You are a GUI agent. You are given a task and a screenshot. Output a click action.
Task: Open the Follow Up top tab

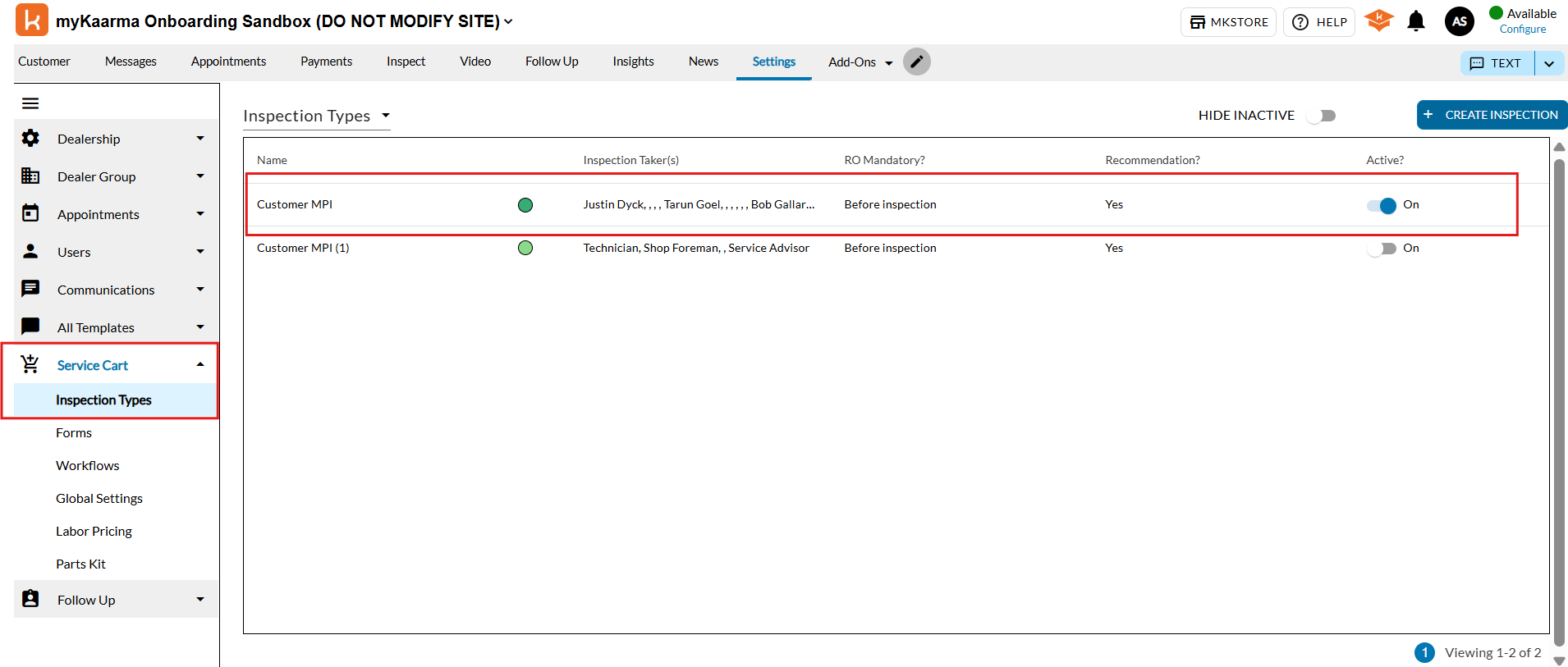pos(552,62)
